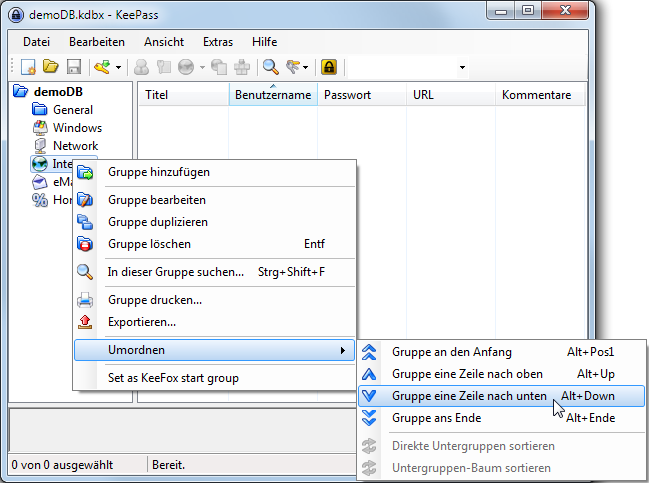Click the Find magnifier icon in toolbar

click(x=270, y=68)
